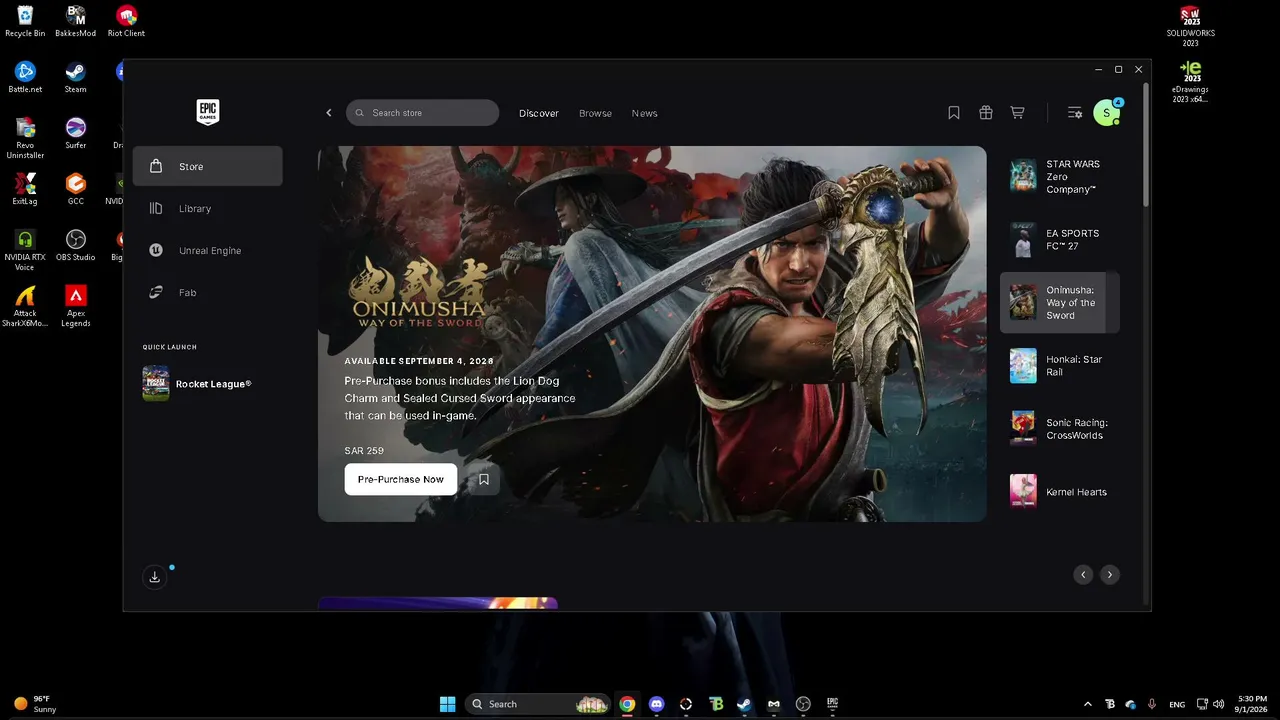Image resolution: width=1280 pixels, height=720 pixels.
Task: Select Sonic Racing: CrossWorlds in featured list
Action: (x=1060, y=428)
